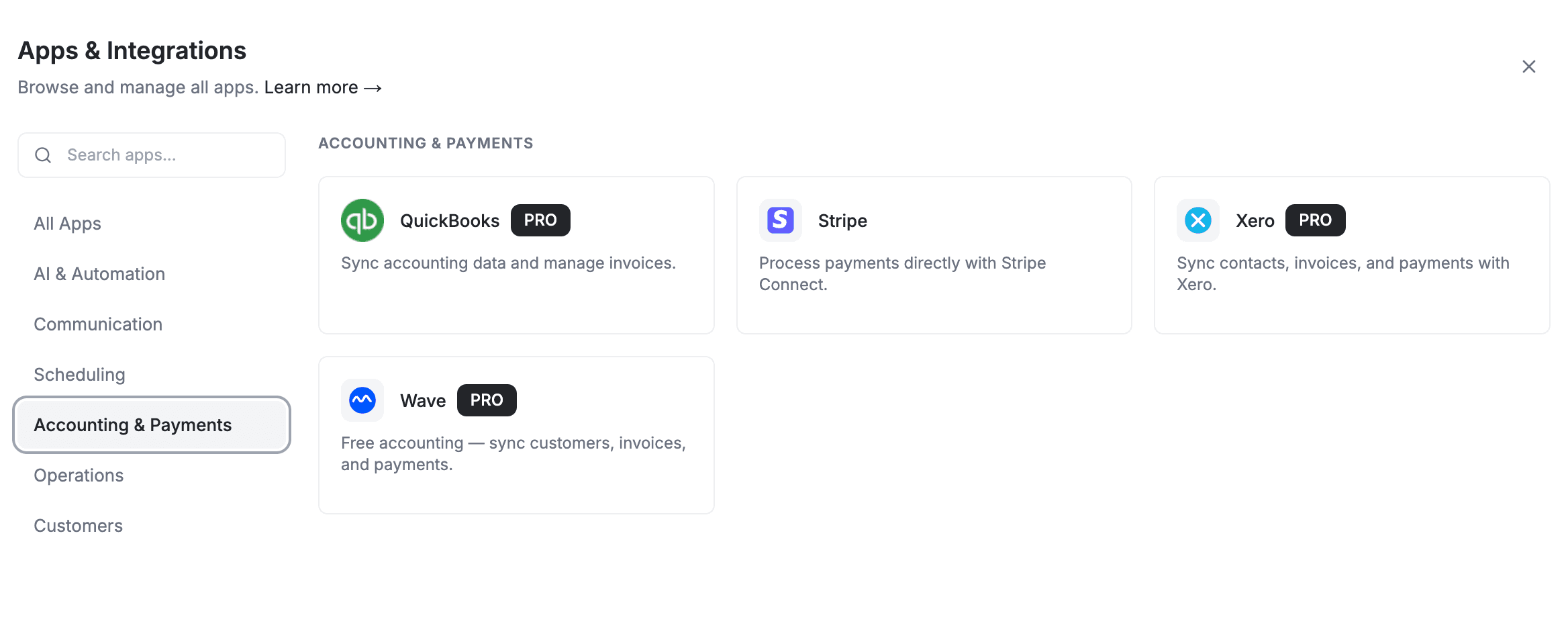This screenshot has height=638, width=1568.
Task: Open the Communication category
Action: click(x=98, y=324)
